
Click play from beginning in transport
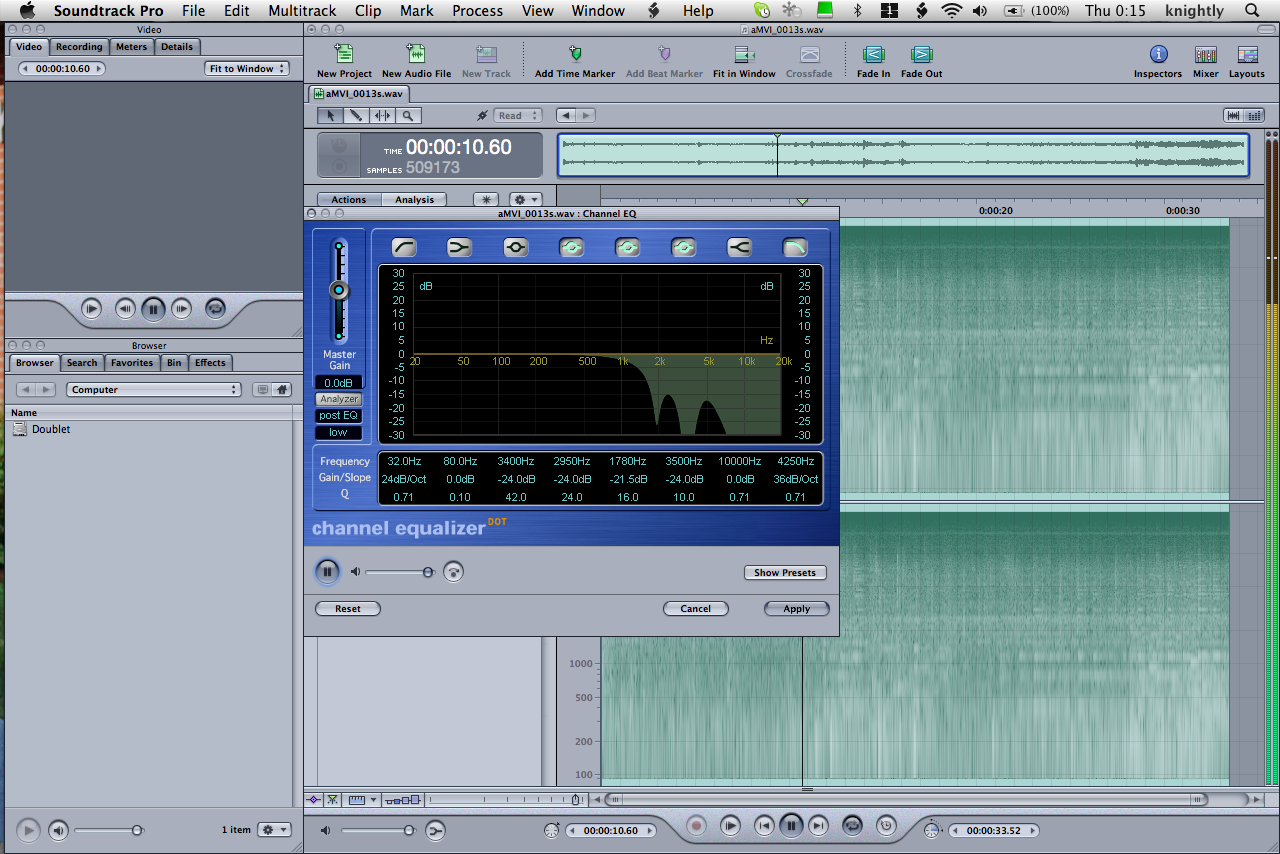[731, 826]
